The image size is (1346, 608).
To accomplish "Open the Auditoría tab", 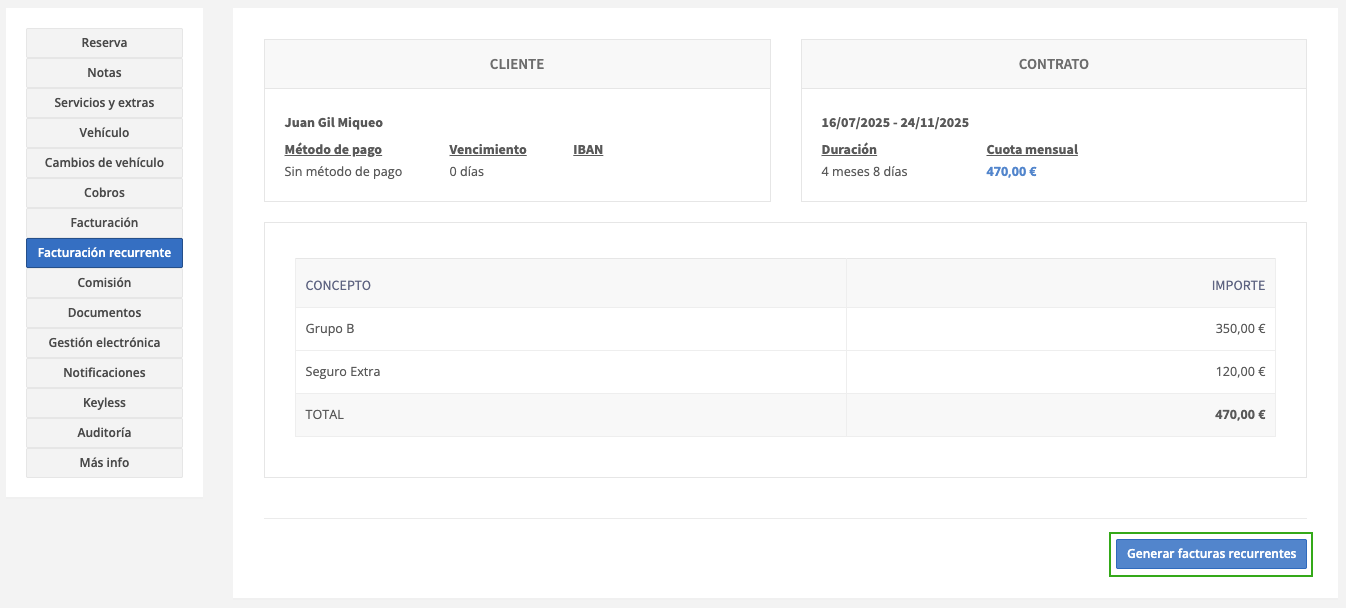I will pos(104,433).
